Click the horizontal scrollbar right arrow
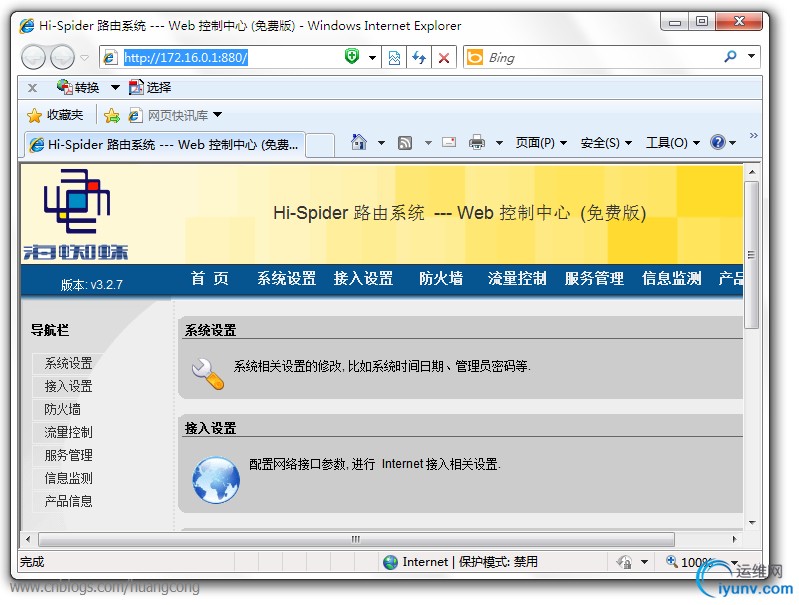This screenshot has width=799, height=605. 734,539
